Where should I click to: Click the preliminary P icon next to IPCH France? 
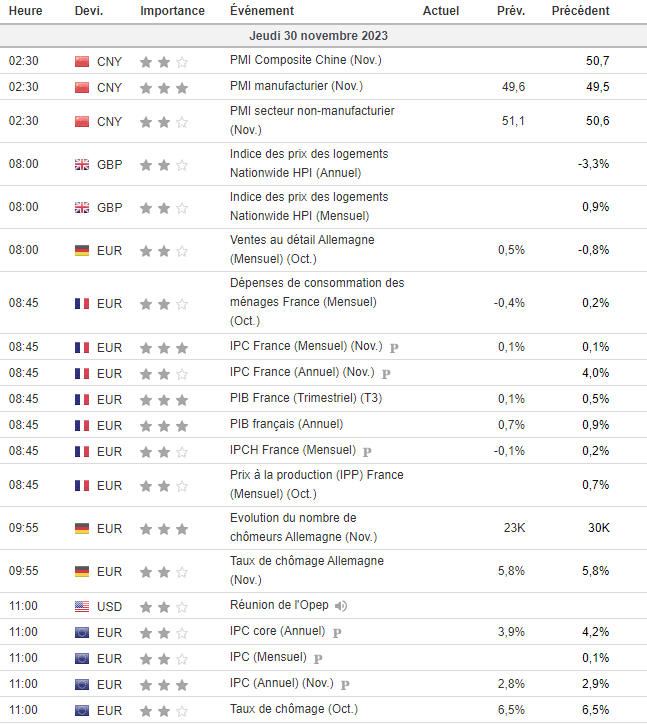367,452
